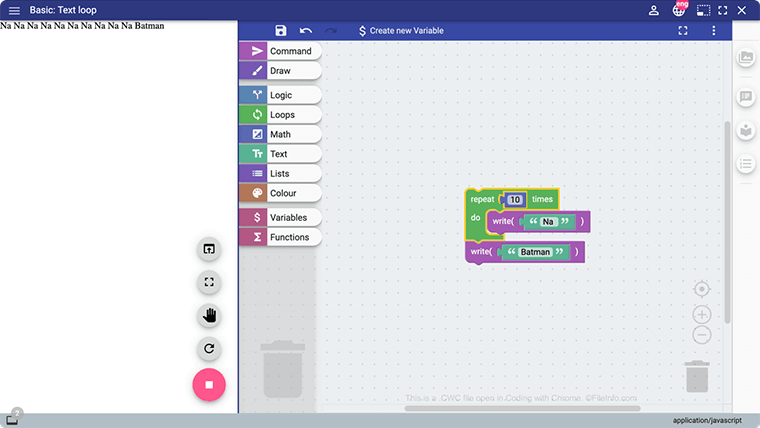The image size is (760, 428).
Task: Click the save file icon
Action: 281,31
